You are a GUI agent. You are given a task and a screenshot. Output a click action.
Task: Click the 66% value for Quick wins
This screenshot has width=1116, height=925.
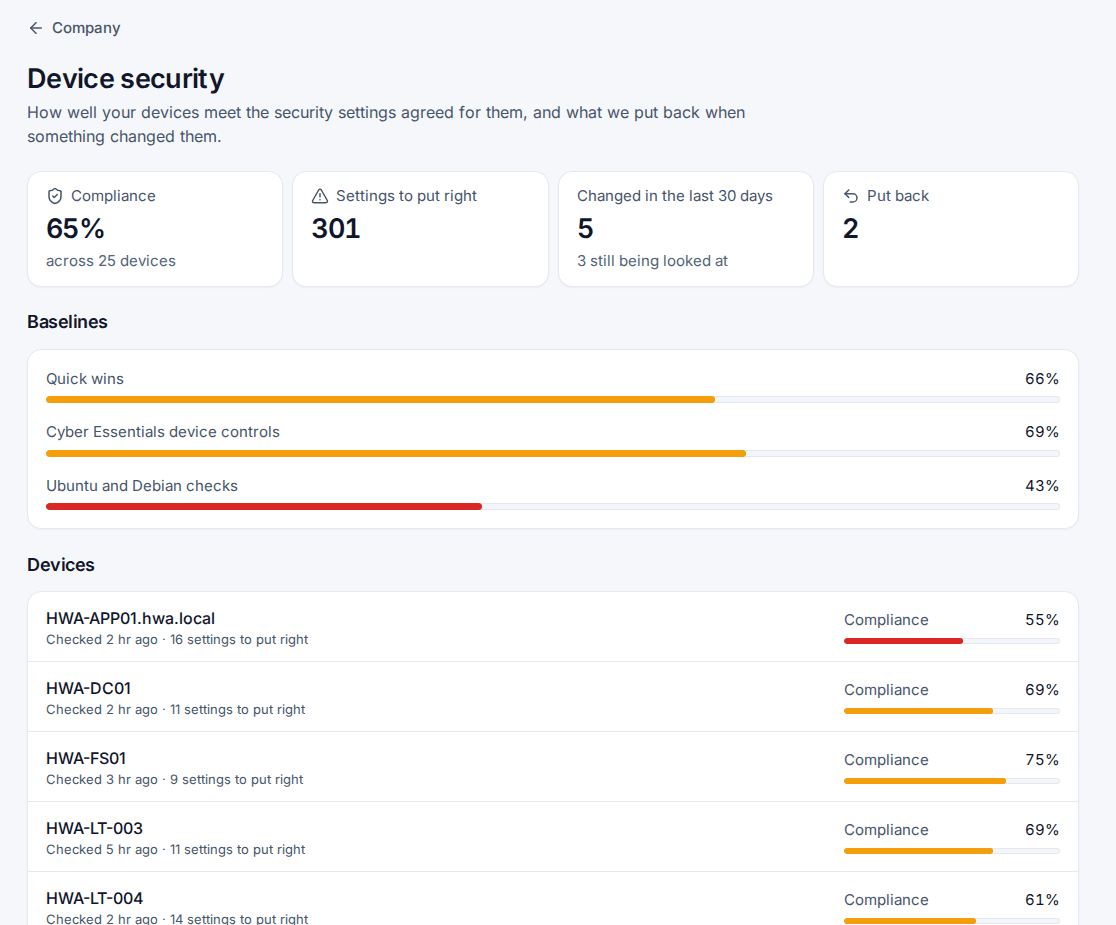point(1042,379)
